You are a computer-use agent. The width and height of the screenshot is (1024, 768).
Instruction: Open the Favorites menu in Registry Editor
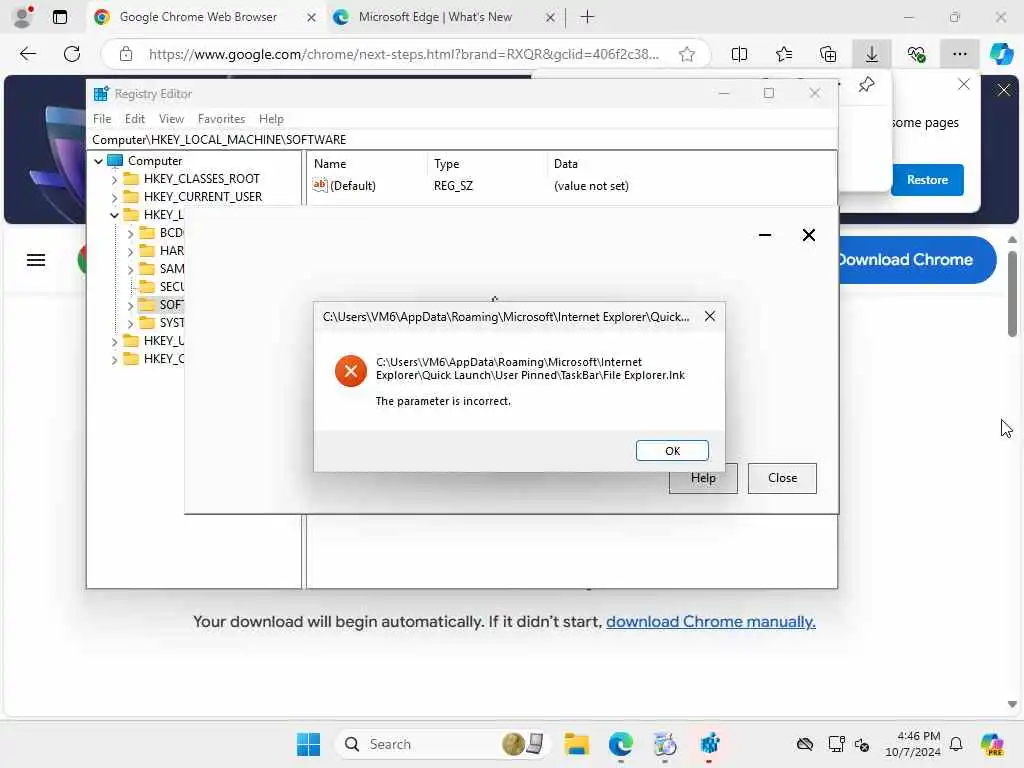(x=221, y=119)
